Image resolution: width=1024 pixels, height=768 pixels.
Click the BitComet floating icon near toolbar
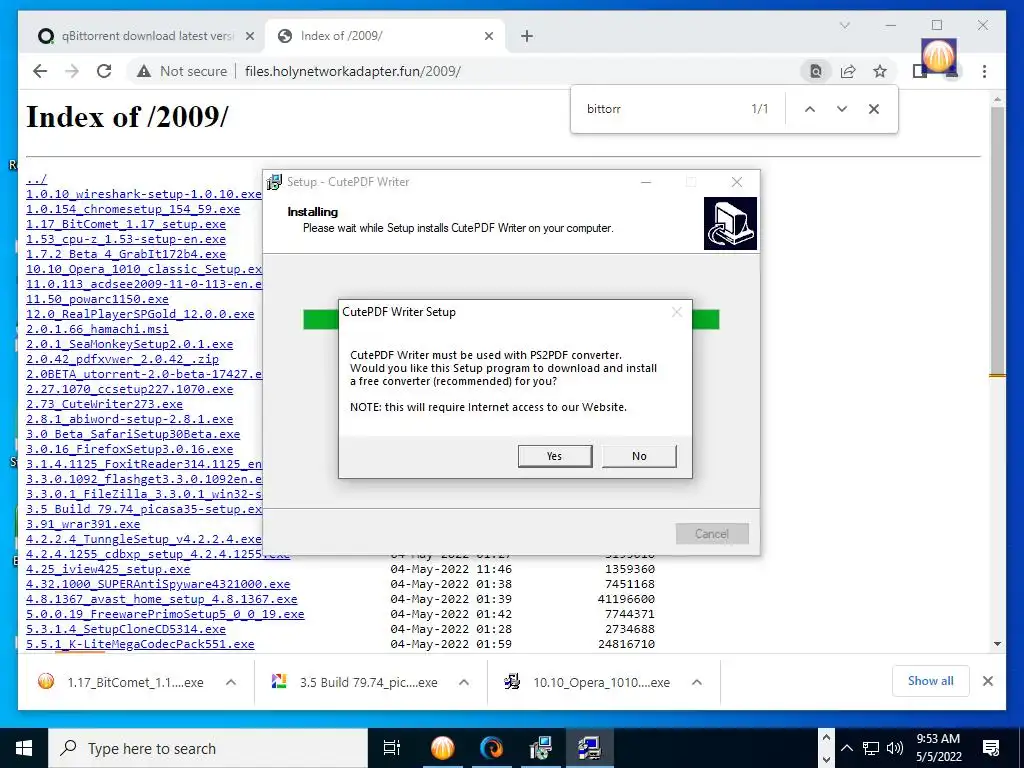click(938, 57)
